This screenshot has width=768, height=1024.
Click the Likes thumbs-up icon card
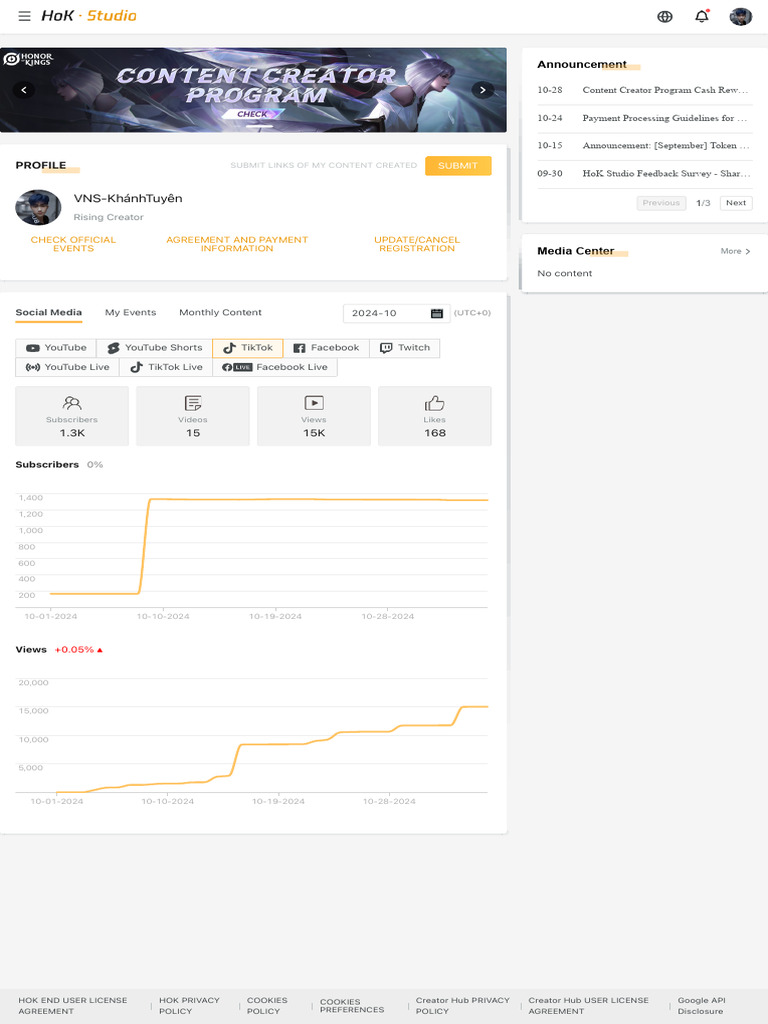coord(434,416)
